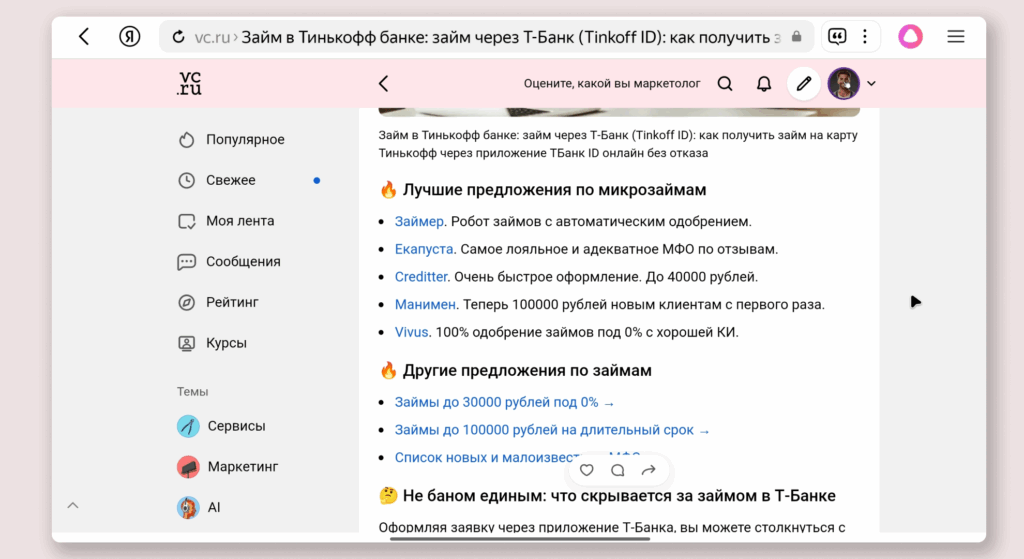
Task: Open comments via speech bubble icon
Action: 618,470
